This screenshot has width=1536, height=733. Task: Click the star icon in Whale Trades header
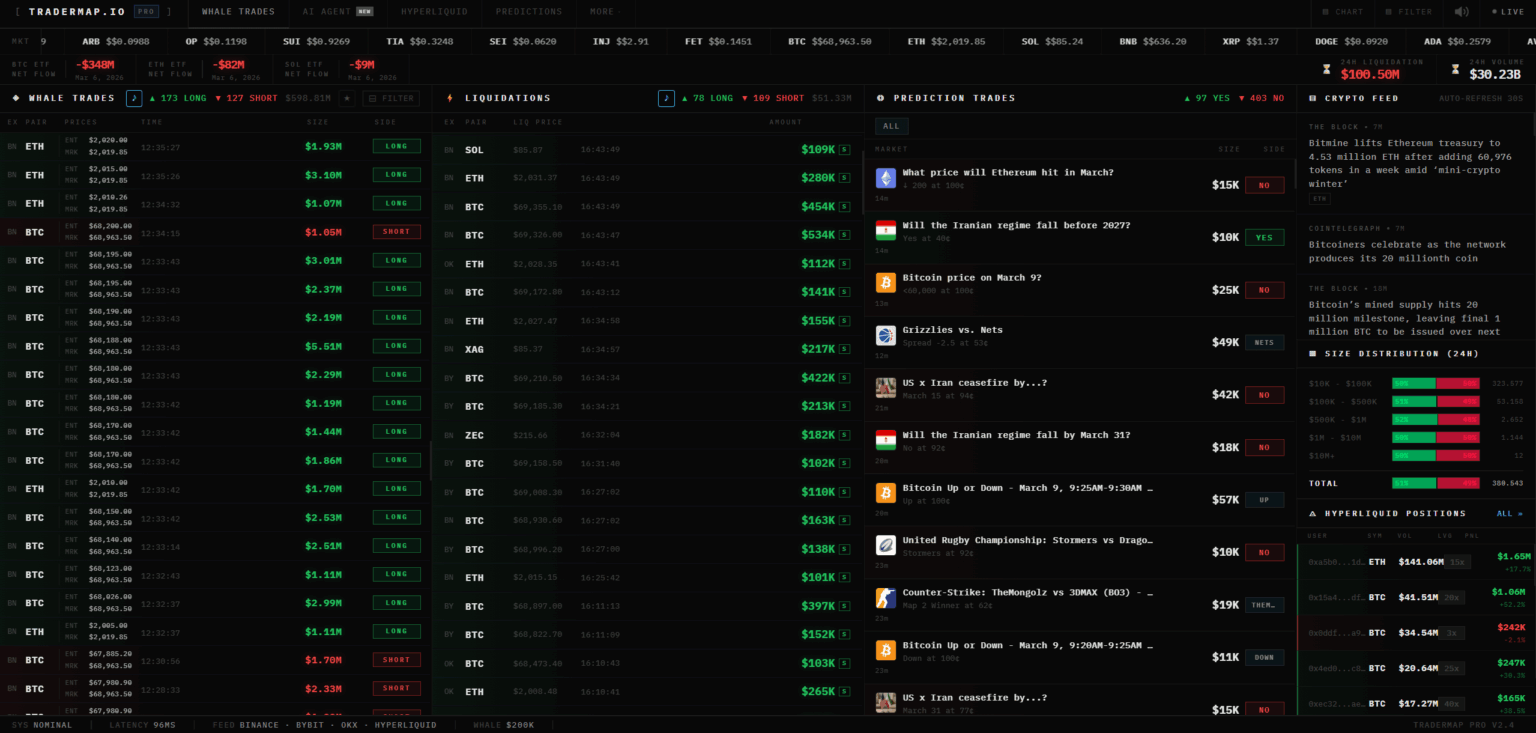tap(348, 98)
